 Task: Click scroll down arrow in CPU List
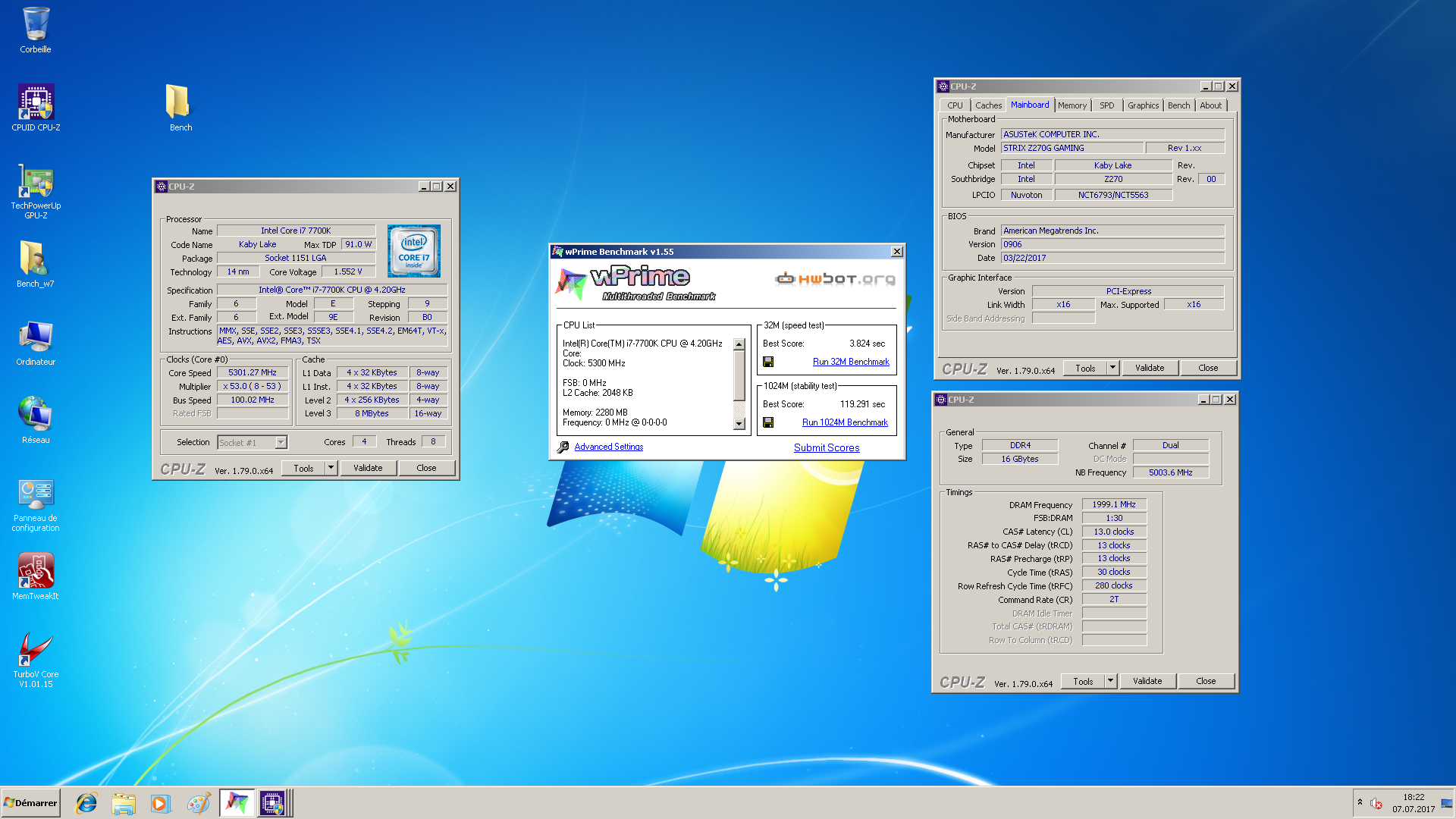(739, 424)
